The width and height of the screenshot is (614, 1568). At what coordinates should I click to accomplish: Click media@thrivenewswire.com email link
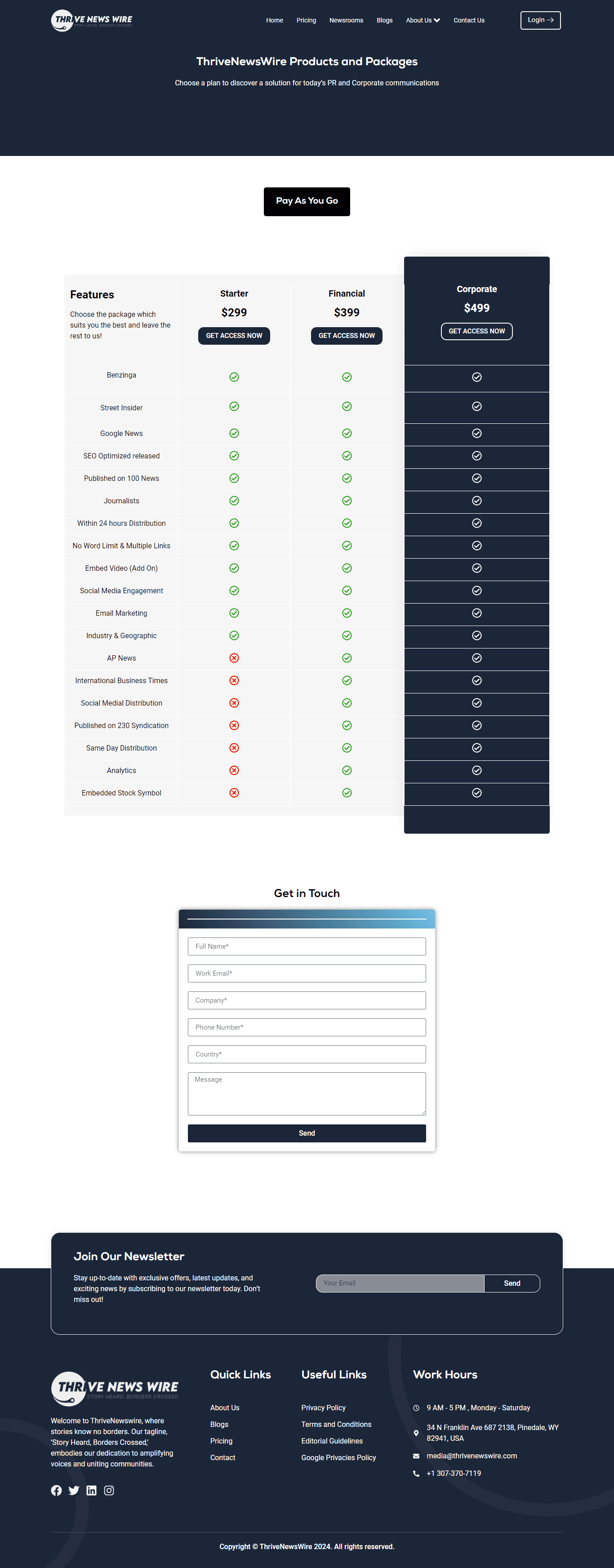472,1455
